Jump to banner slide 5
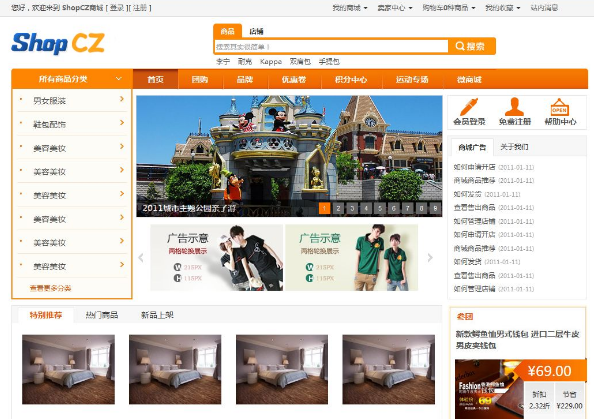594x419 pixels. 380,208
